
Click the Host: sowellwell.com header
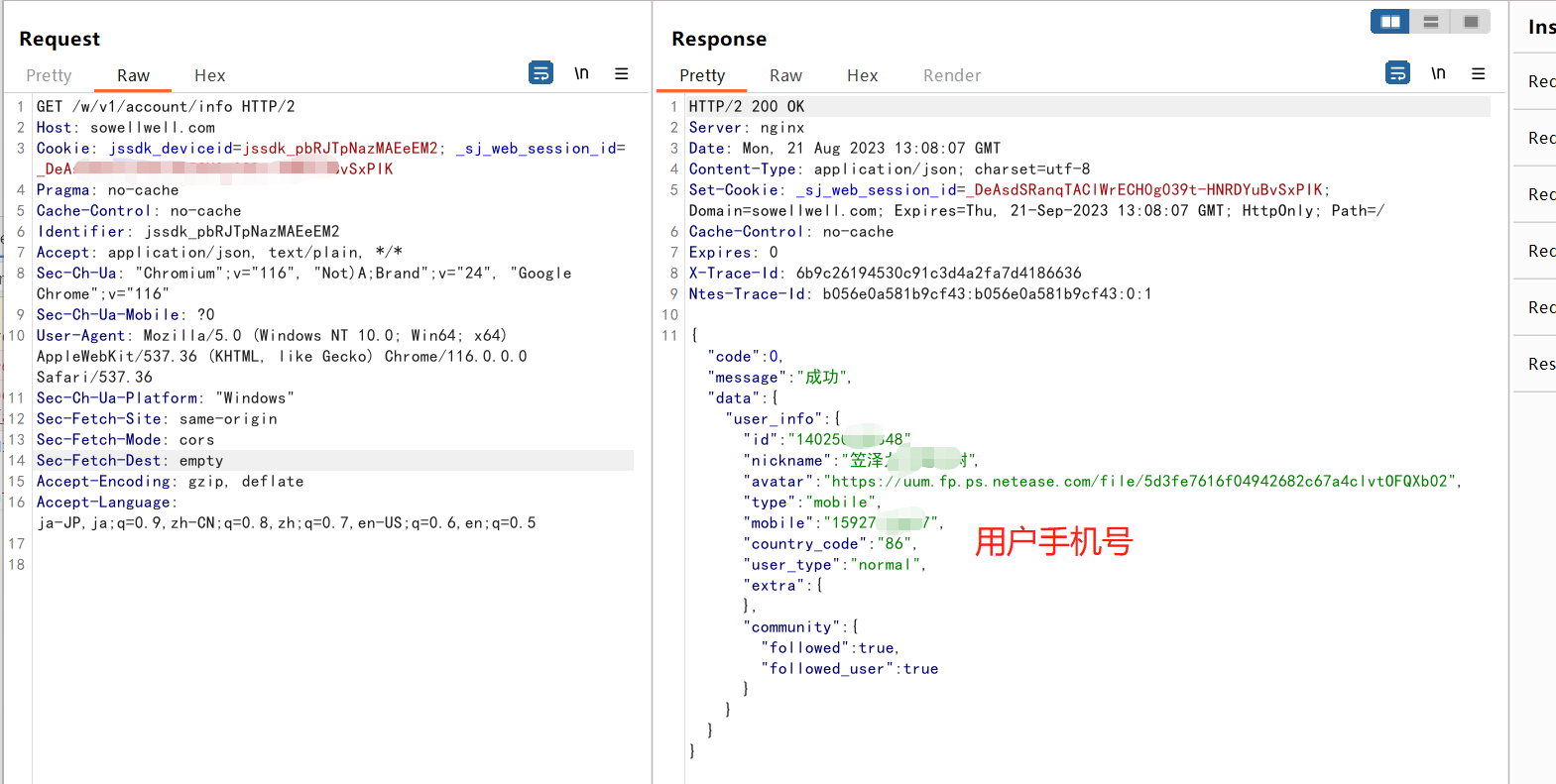coord(126,127)
